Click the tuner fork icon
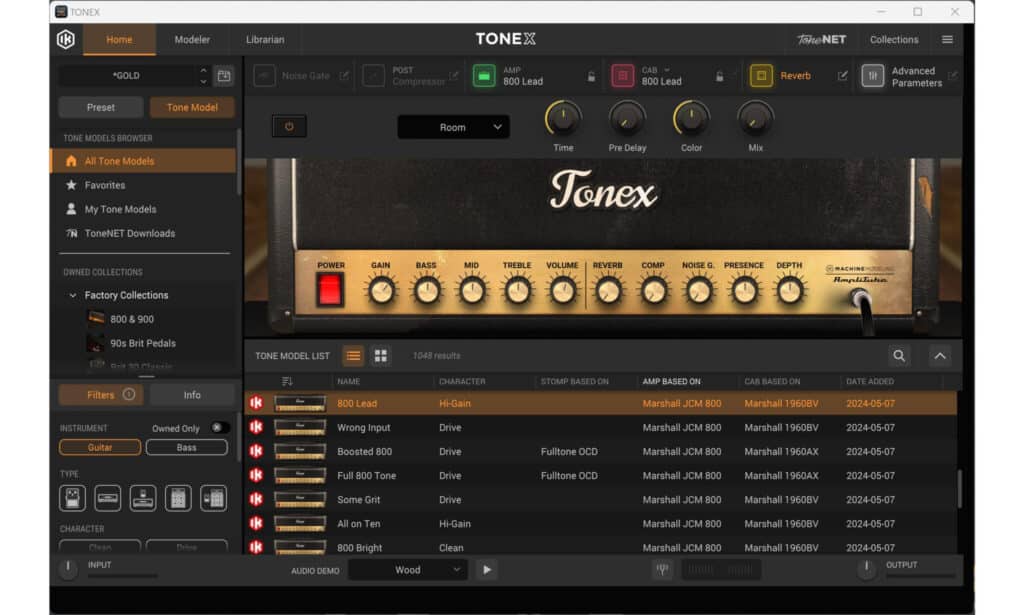Screen dimensions: 1024x615 [662, 570]
